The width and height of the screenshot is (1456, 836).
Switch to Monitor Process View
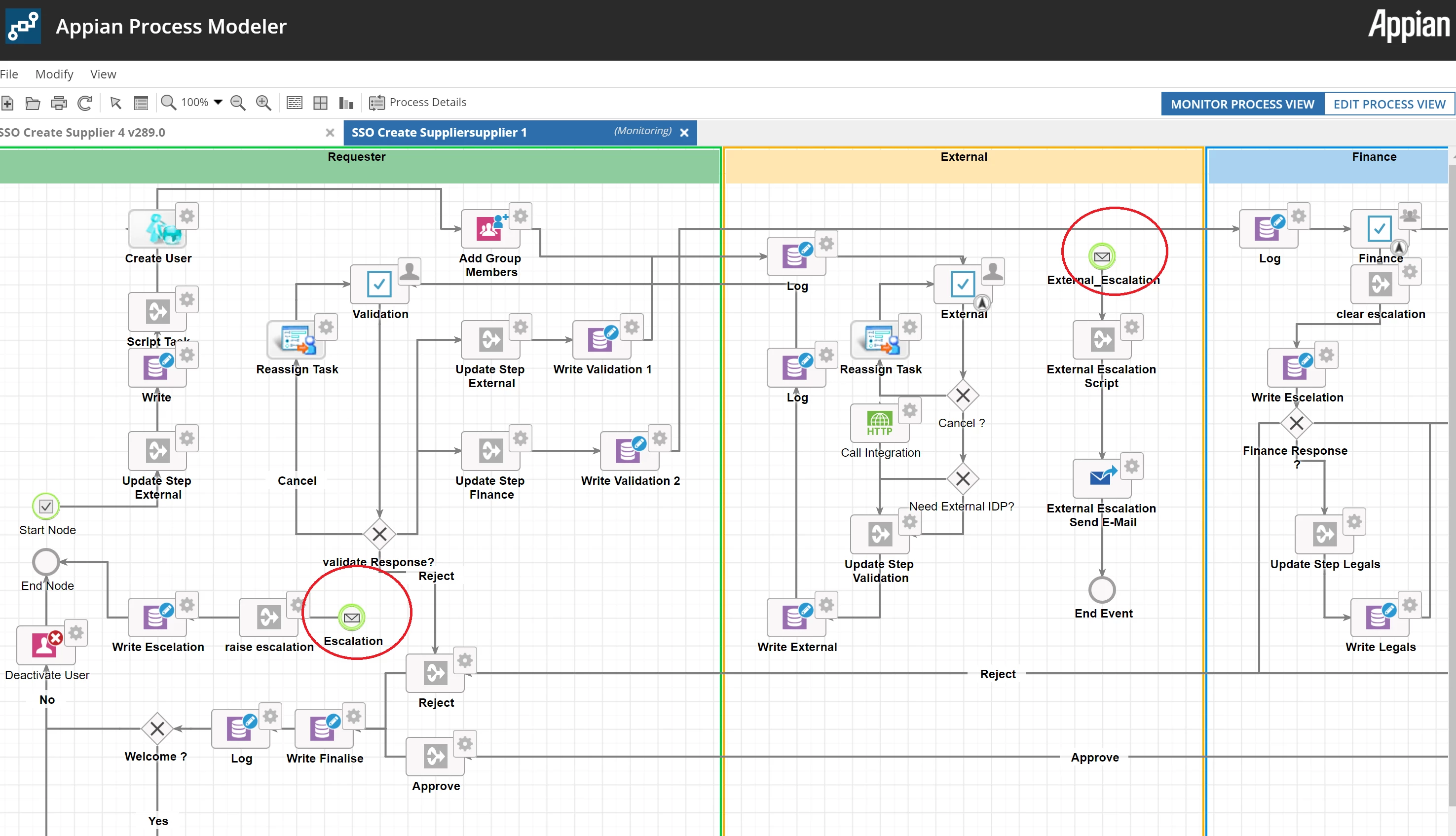coord(1242,104)
